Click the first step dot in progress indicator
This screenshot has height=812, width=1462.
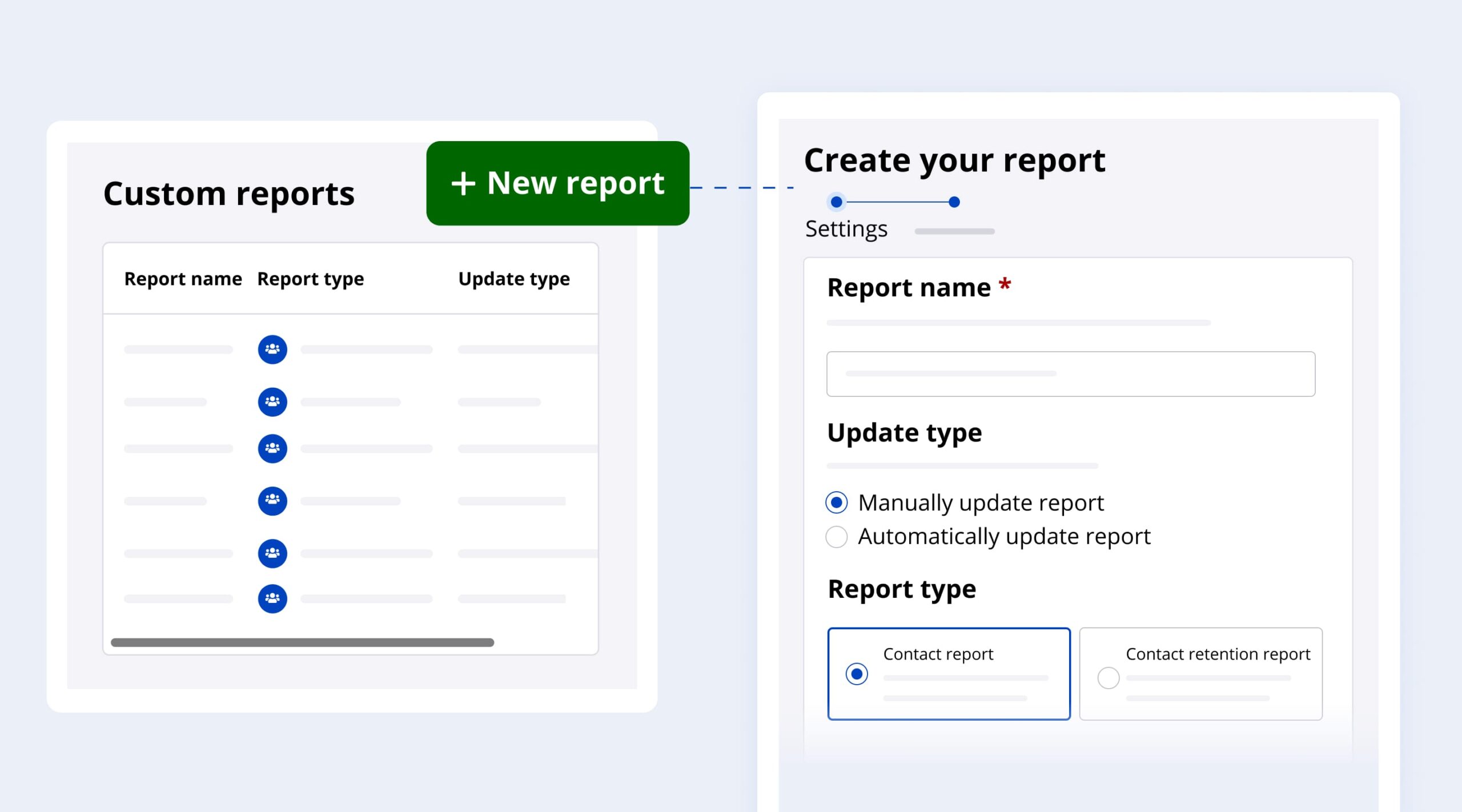[836, 202]
